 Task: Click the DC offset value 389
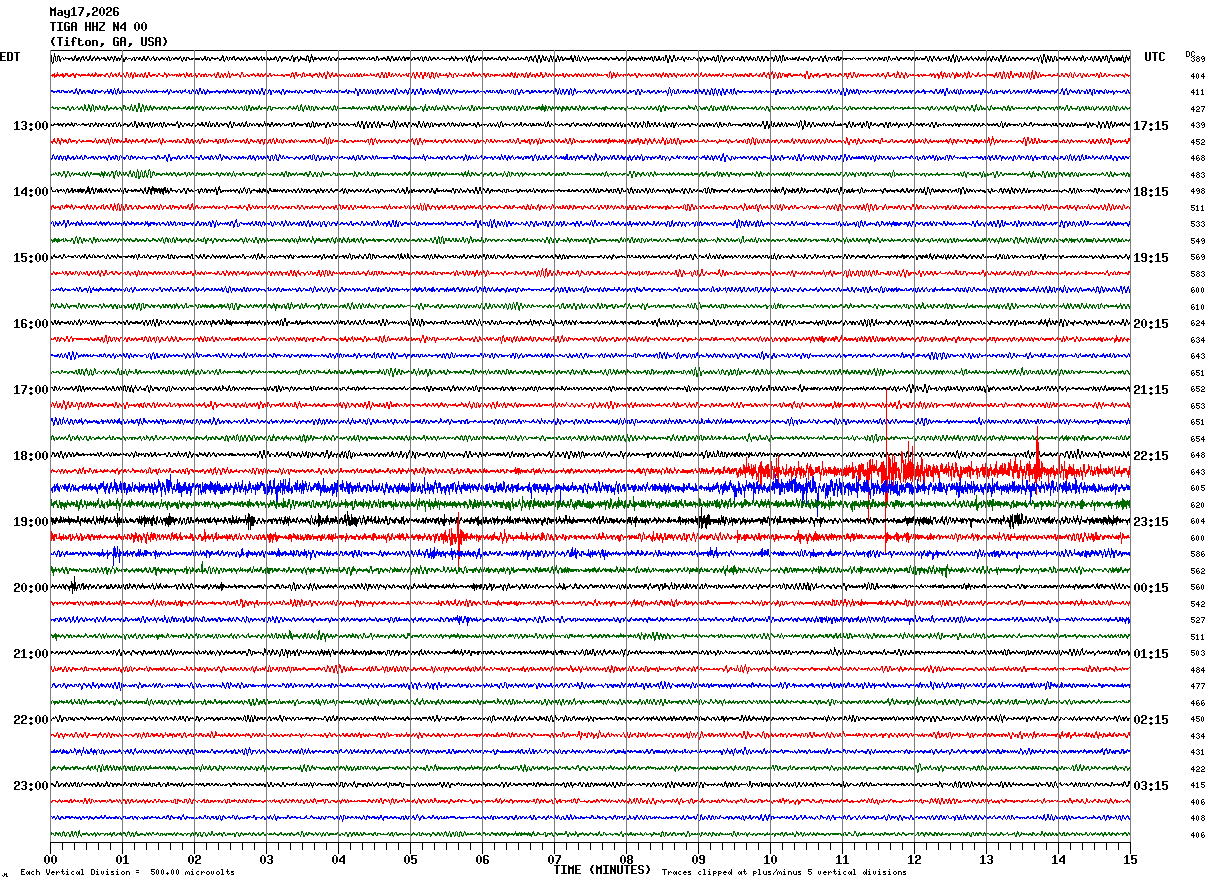pyautogui.click(x=1197, y=60)
